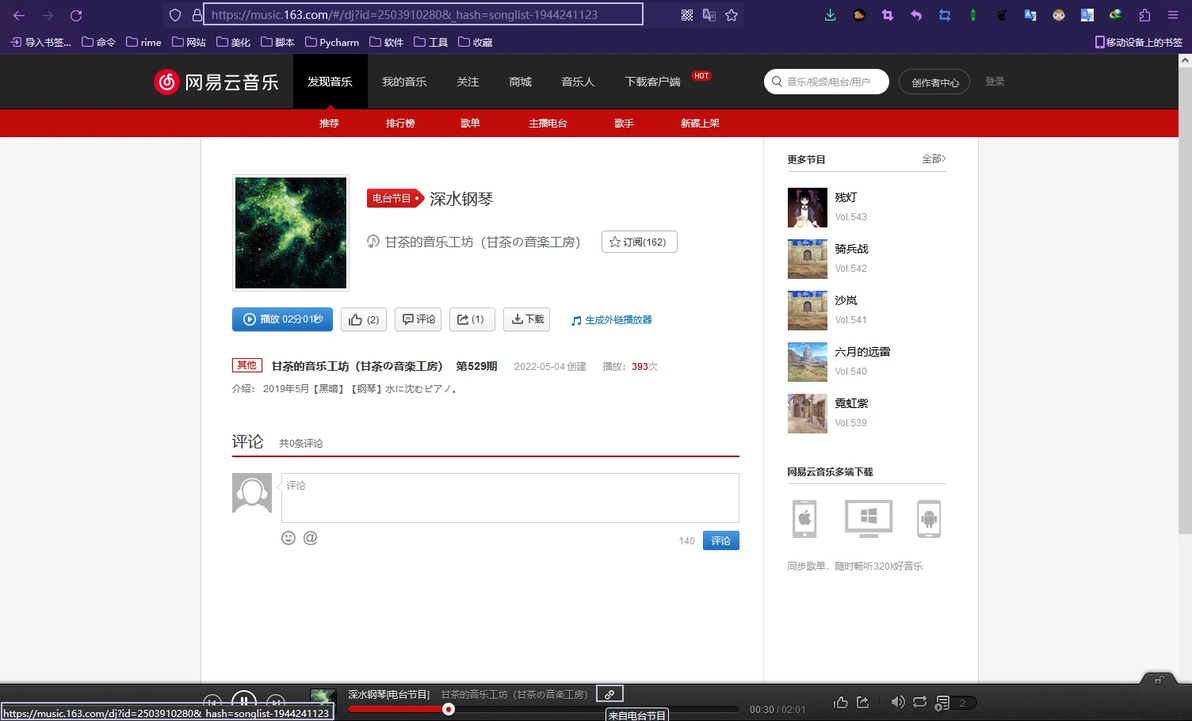Viewport: 1192px width, 721px height.
Task: Expand all programs via 全部>
Action: pos(934,159)
